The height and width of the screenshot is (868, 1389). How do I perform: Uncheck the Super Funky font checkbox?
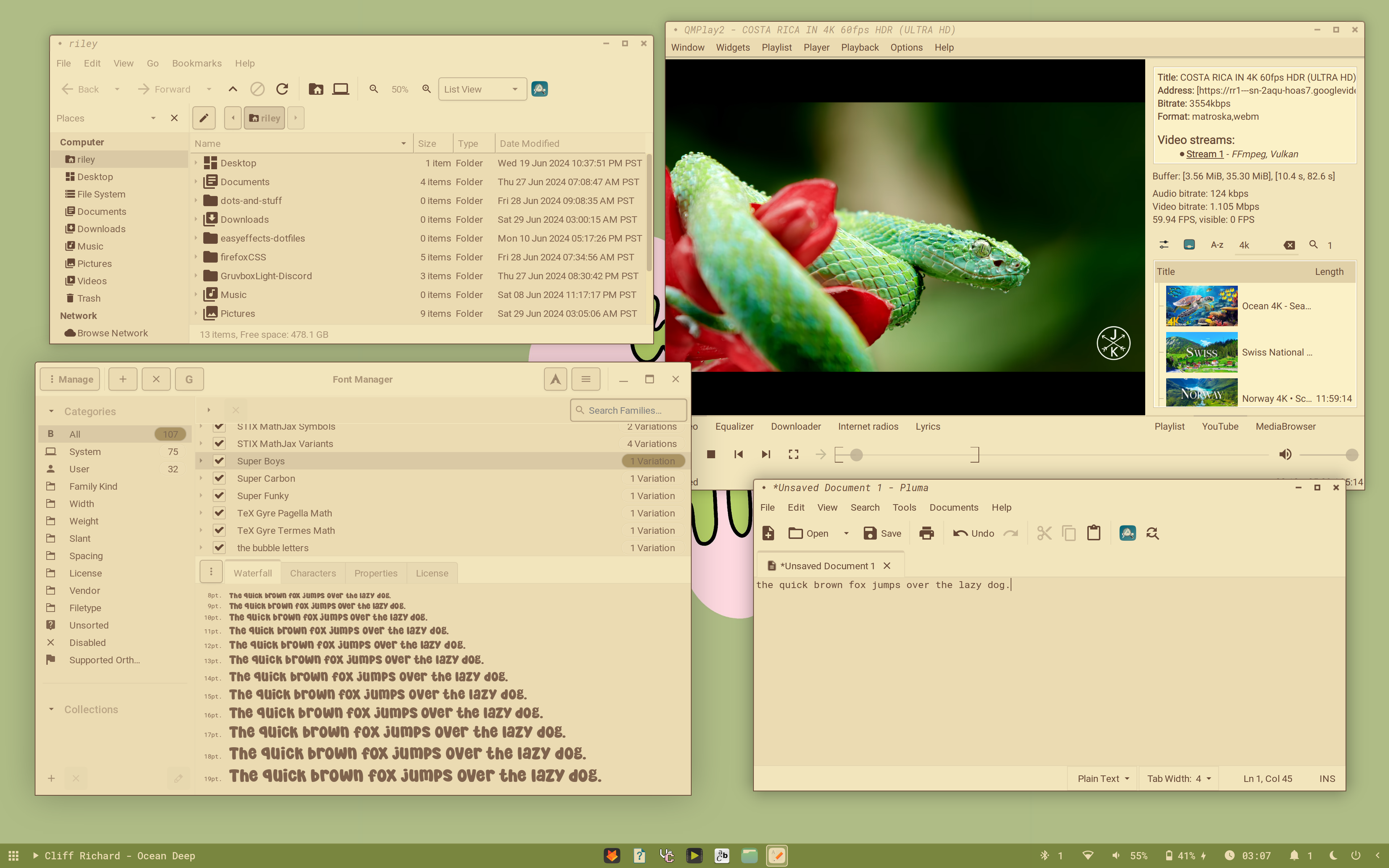219,495
